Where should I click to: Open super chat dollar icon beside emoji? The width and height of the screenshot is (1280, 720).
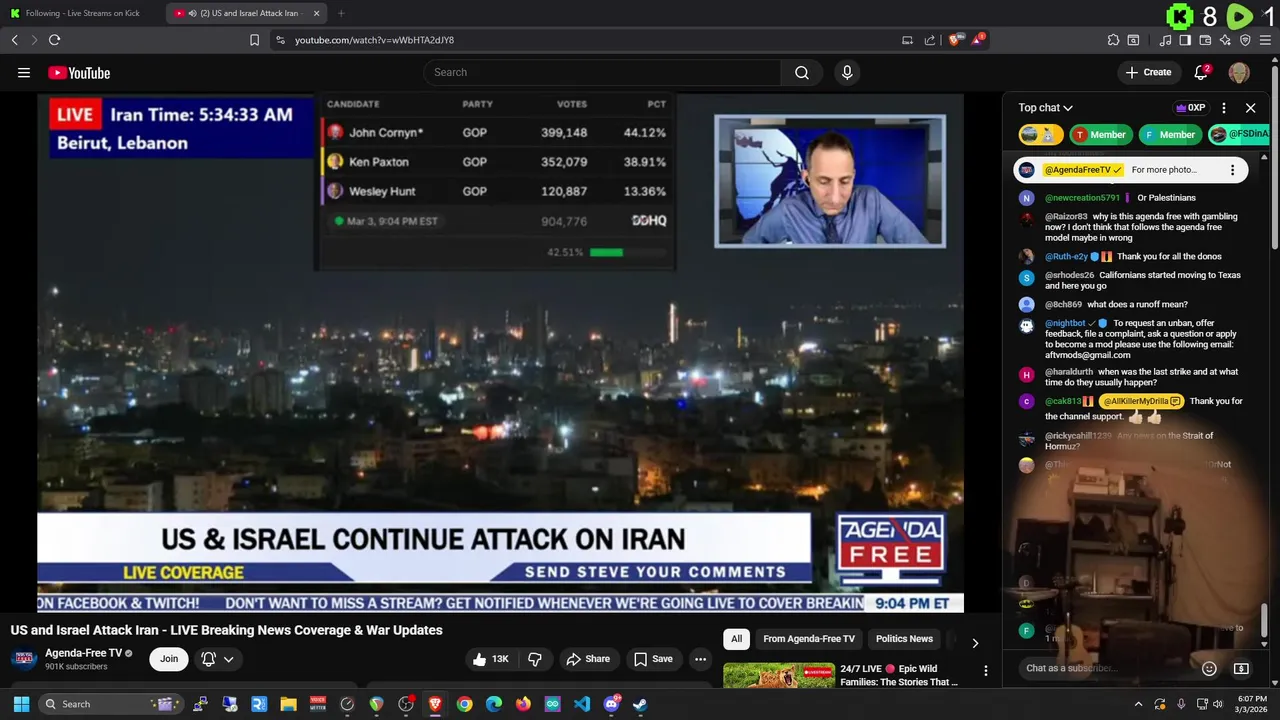1241,668
